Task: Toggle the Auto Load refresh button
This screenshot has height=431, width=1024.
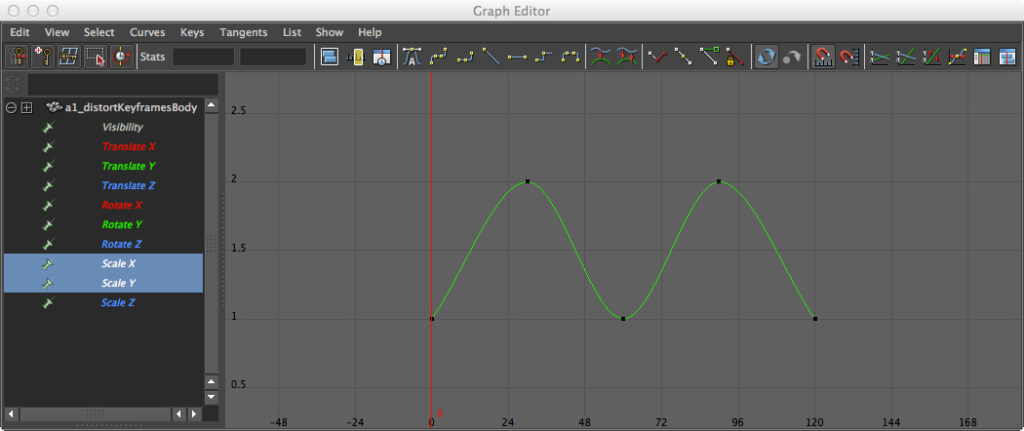Action: [x=765, y=57]
